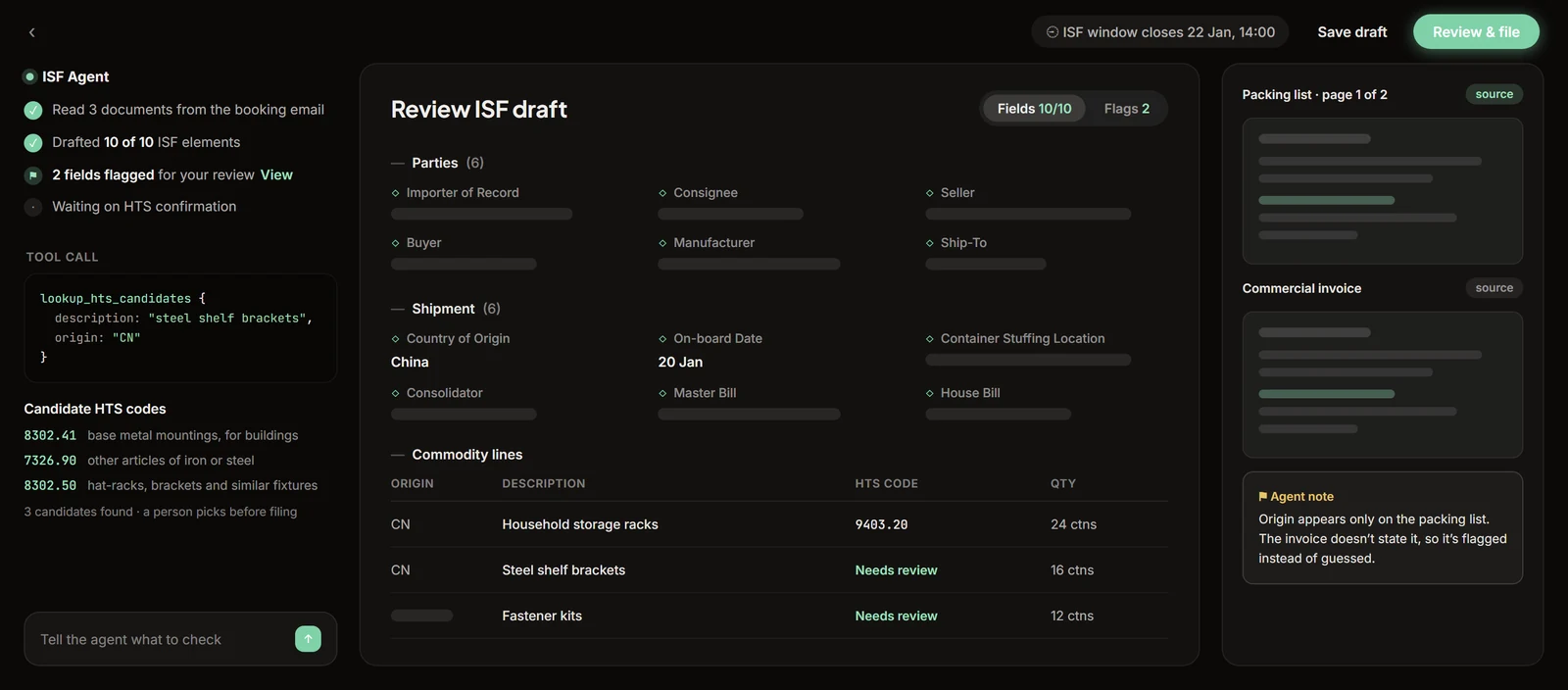This screenshot has height=690, width=1568.
Task: Click the diamond icon next to Seller
Action: pos(930,193)
